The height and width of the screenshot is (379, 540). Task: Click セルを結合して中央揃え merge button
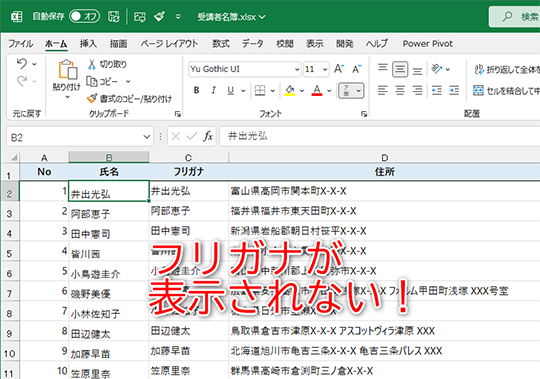pyautogui.click(x=506, y=91)
